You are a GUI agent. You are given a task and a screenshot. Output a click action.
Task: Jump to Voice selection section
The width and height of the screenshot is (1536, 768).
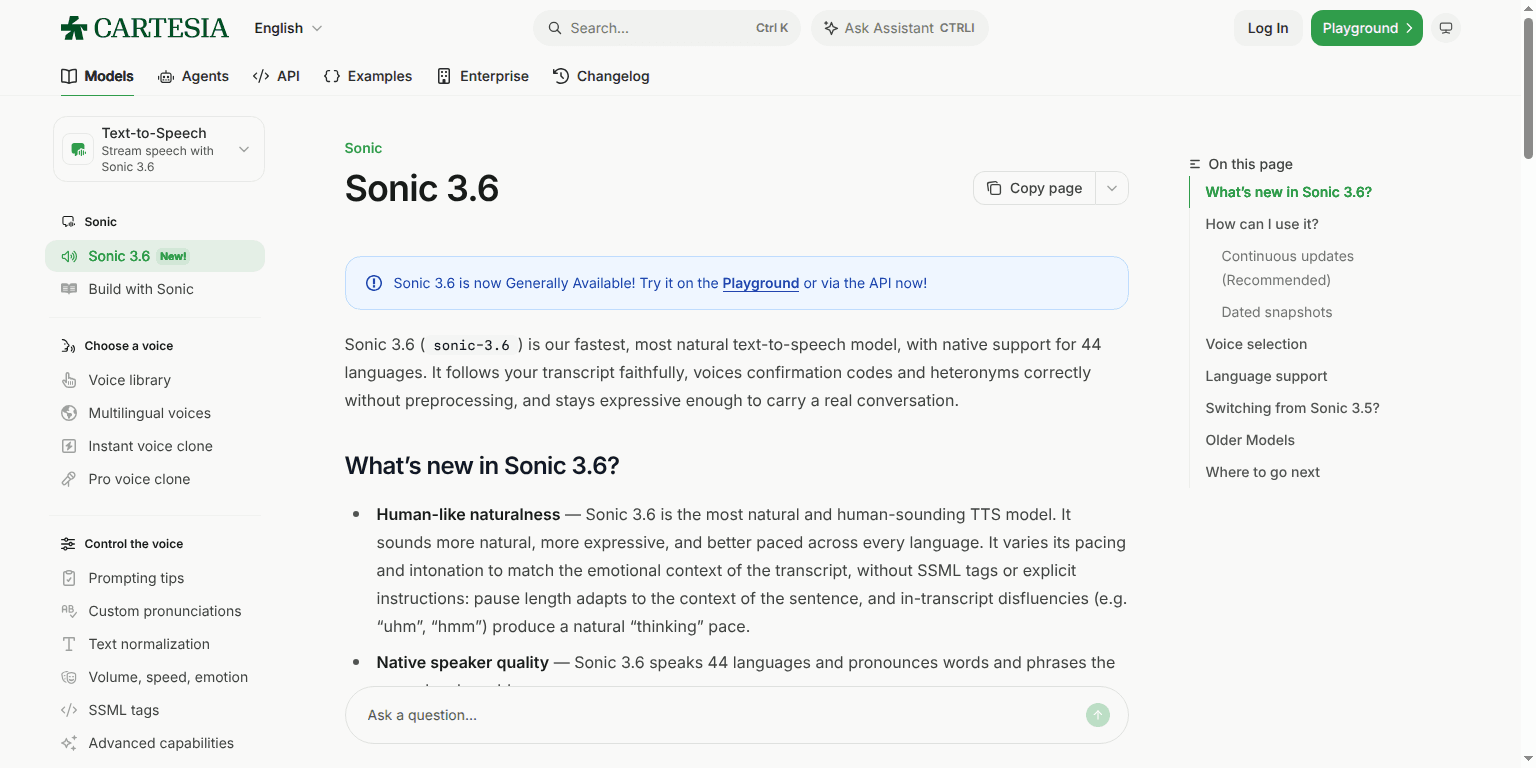tap(1256, 344)
